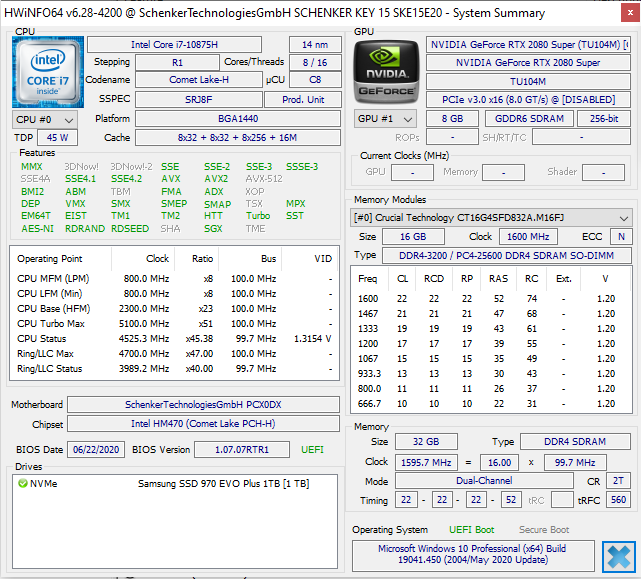
Task: Select the 1600 frequency timing row
Action: coord(490,298)
